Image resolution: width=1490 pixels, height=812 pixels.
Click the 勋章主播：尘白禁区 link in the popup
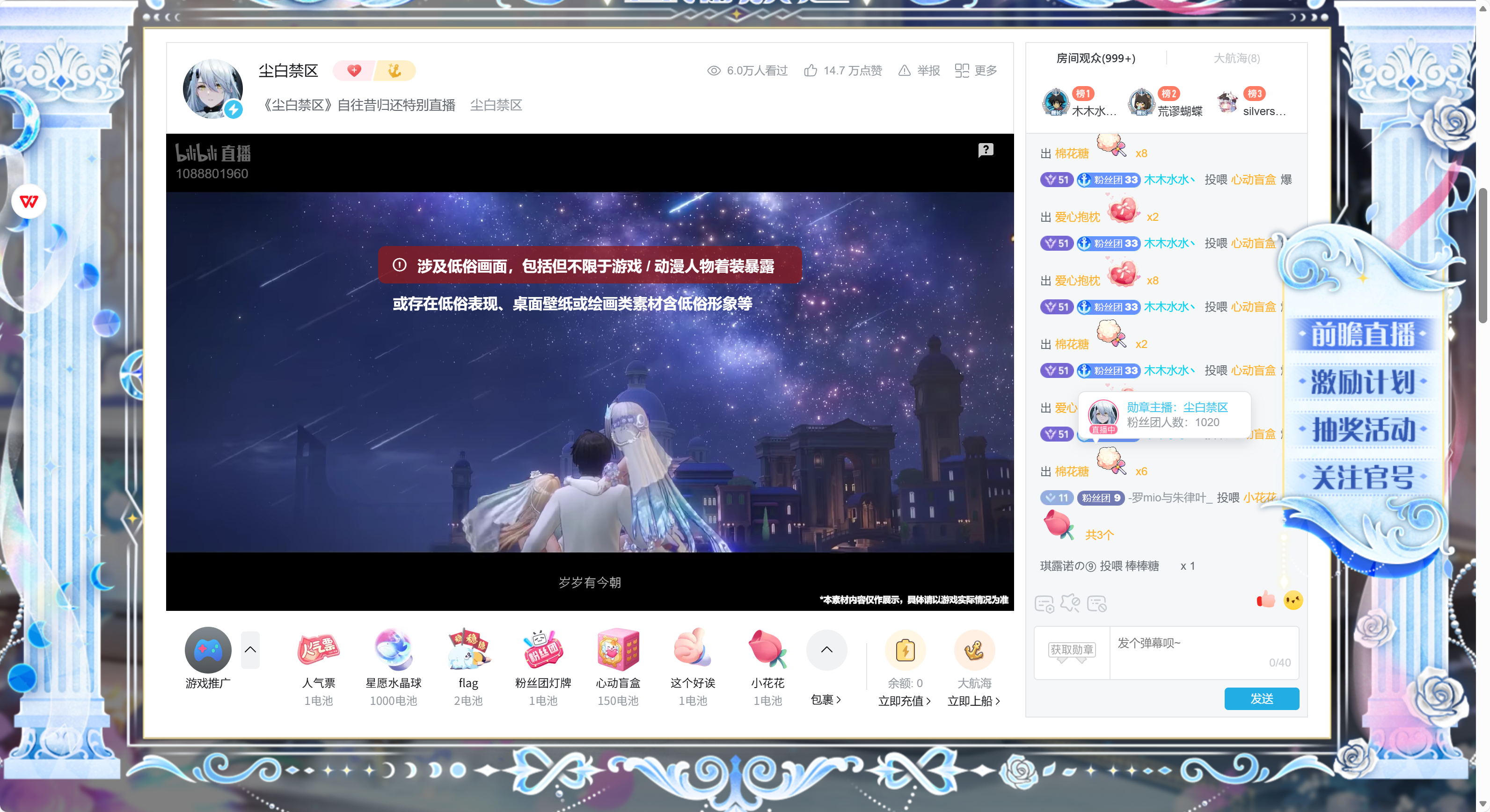[x=1177, y=407]
